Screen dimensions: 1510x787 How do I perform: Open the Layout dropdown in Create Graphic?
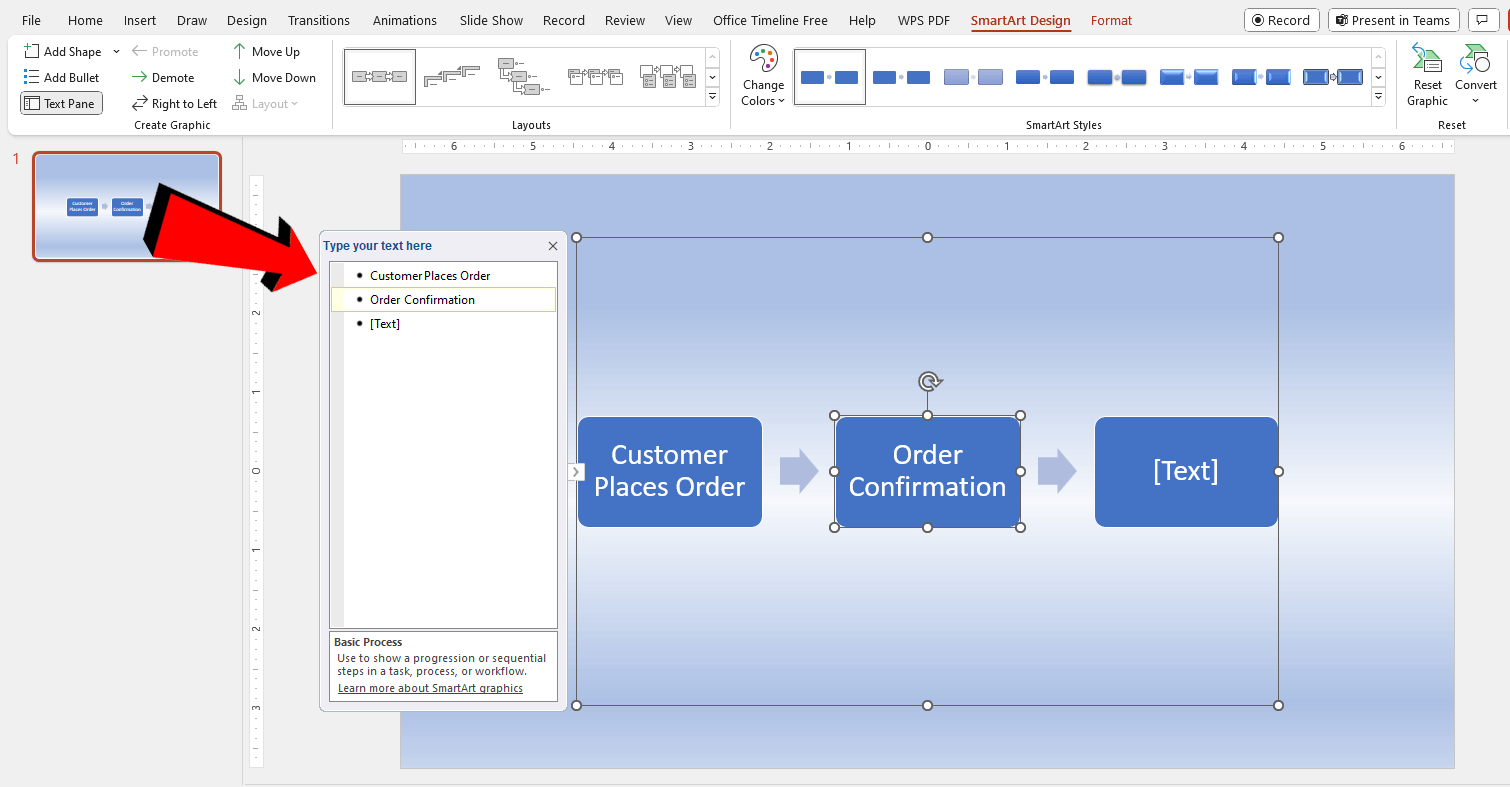coord(266,103)
